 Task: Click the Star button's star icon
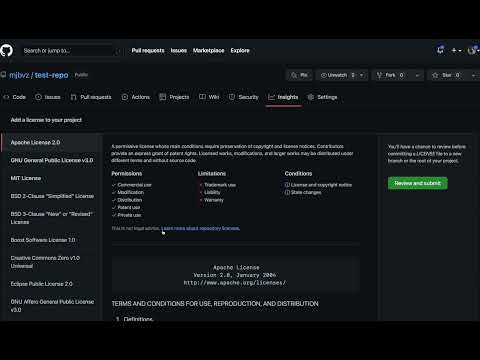pyautogui.click(x=435, y=75)
